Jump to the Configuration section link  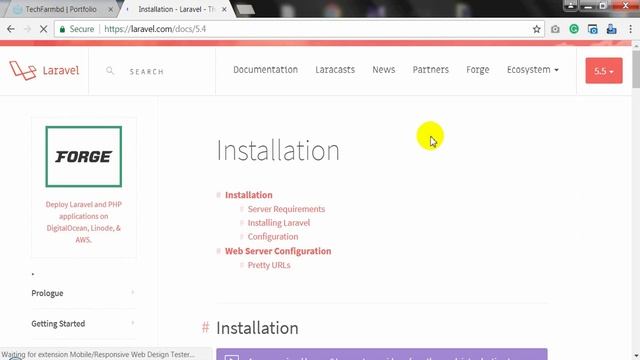click(x=273, y=237)
